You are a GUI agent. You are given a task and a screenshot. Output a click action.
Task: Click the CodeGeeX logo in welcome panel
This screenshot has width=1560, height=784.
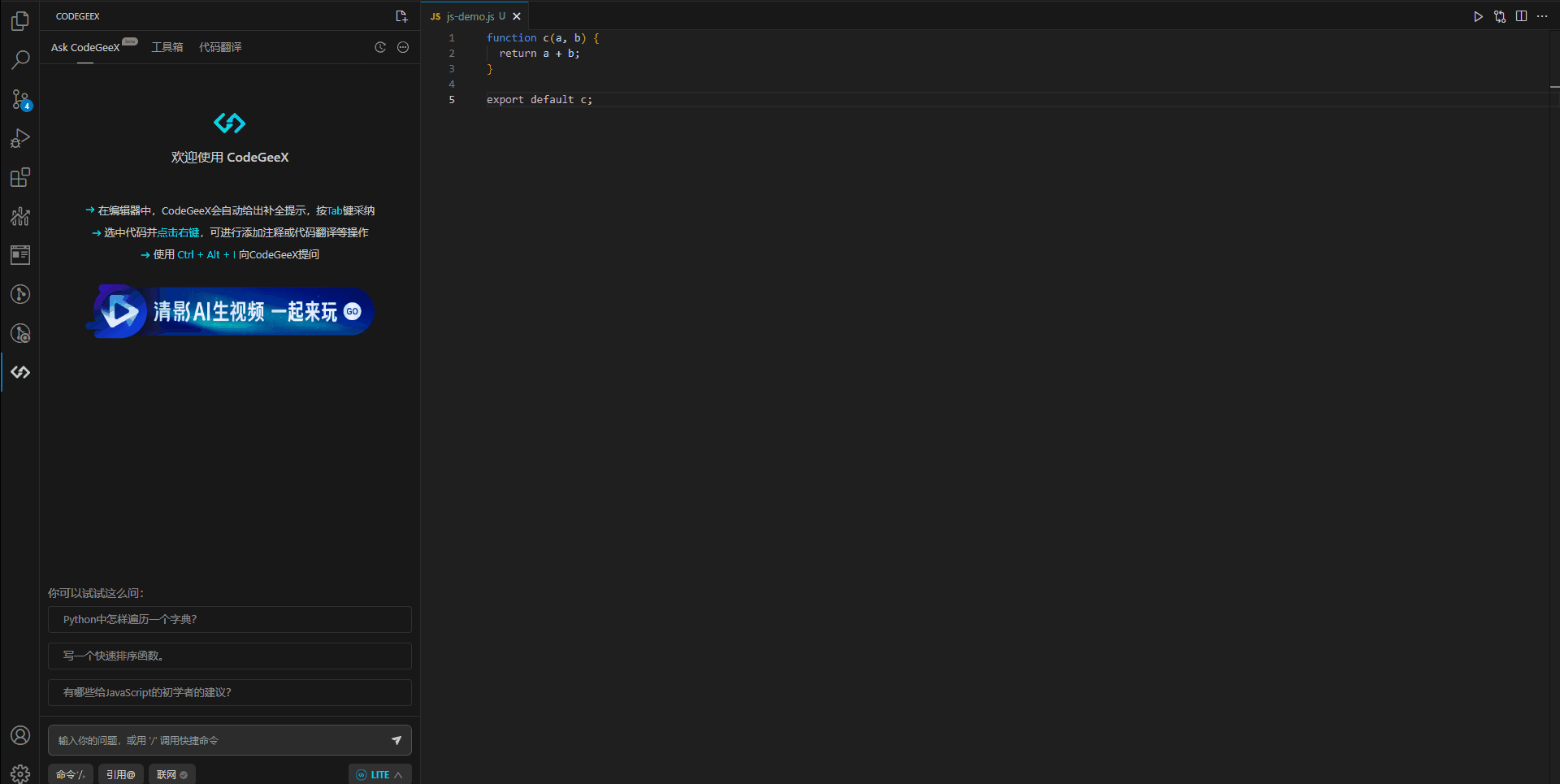coord(229,123)
